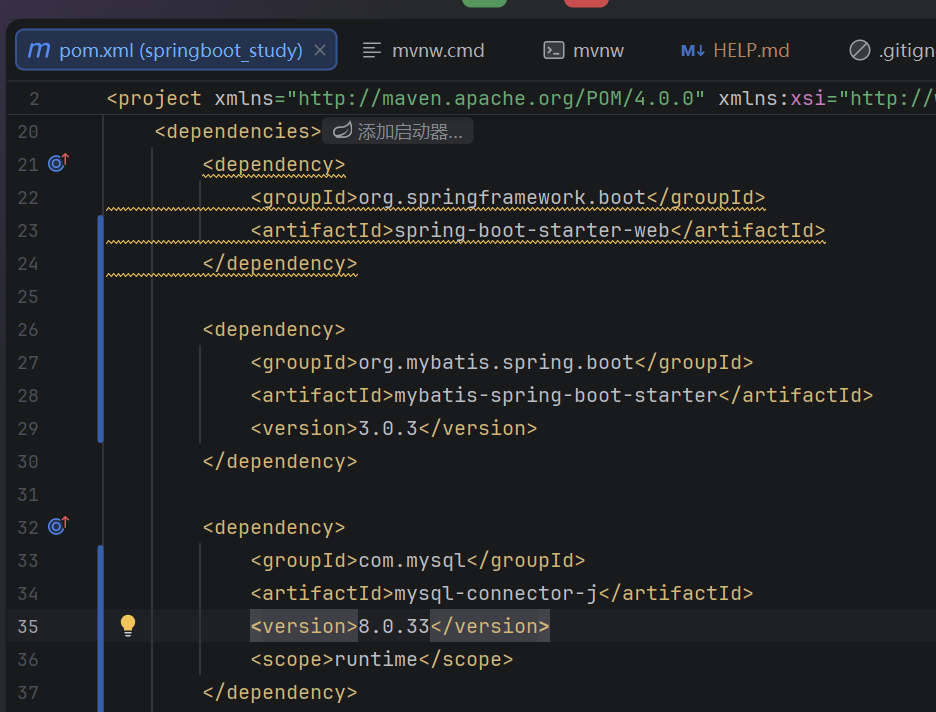Screen dimensions: 936x712
Task: Click the spring-boot-starter-web artifactId text
Action: (532, 230)
